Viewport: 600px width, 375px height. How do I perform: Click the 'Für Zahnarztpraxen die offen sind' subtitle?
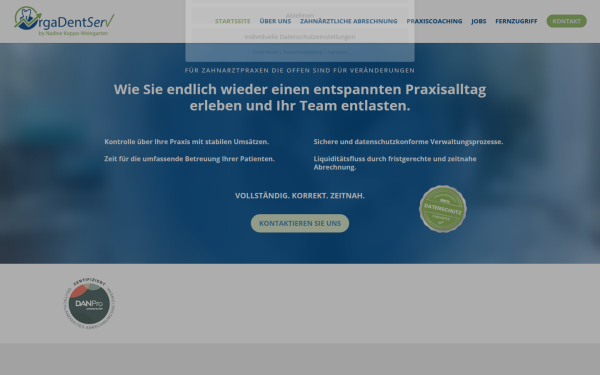[x=300, y=70]
